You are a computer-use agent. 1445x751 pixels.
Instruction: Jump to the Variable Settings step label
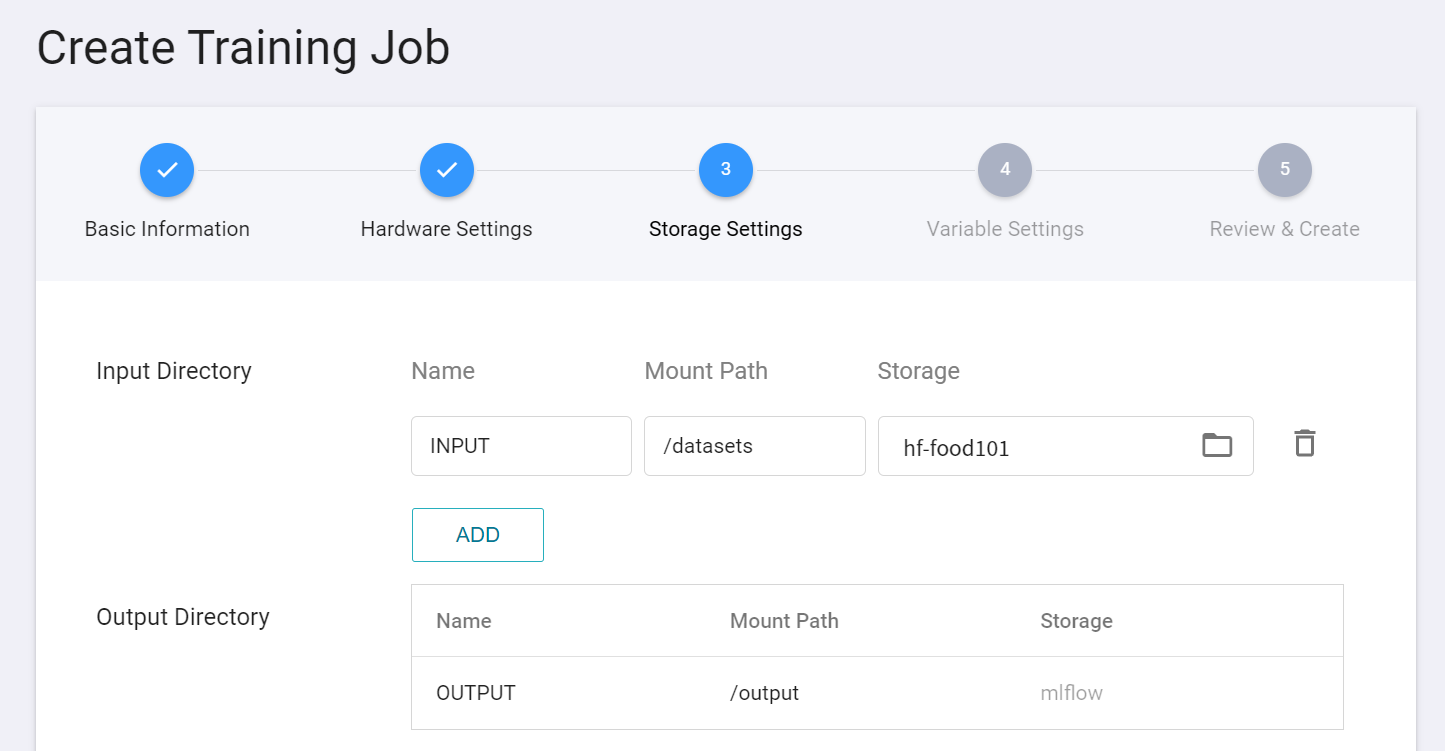point(1005,229)
